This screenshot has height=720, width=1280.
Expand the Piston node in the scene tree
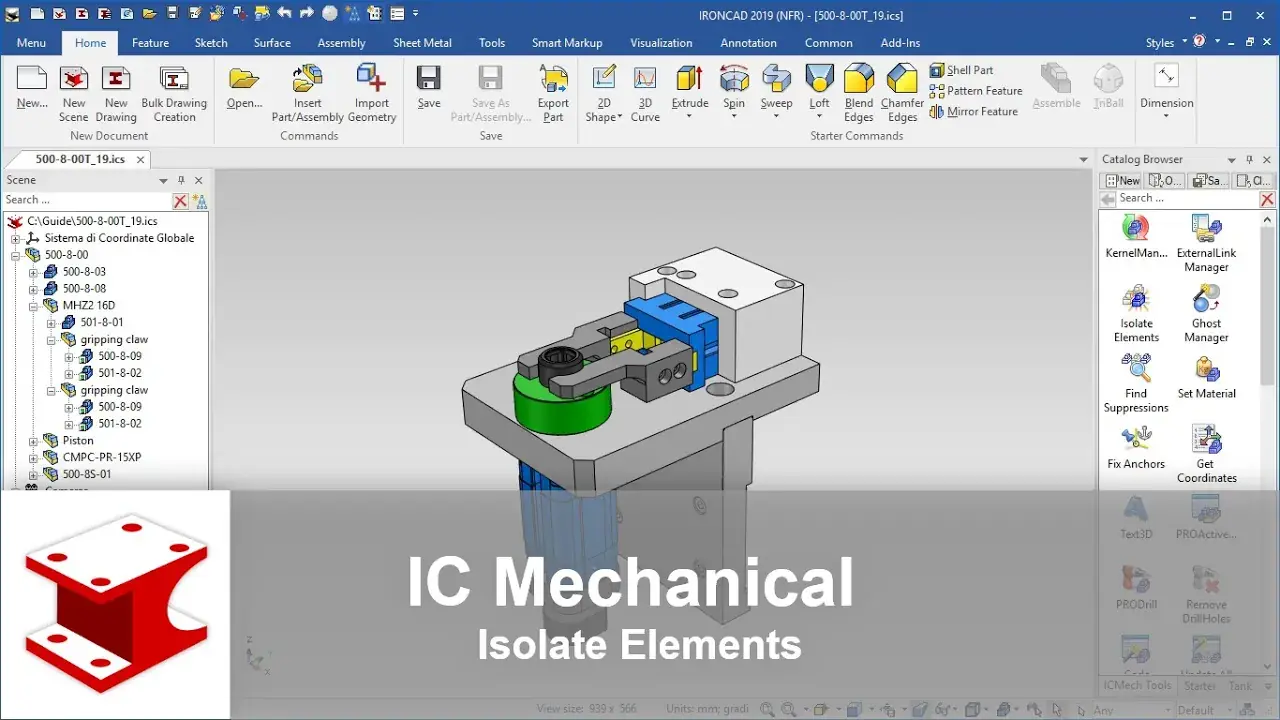(x=33, y=441)
